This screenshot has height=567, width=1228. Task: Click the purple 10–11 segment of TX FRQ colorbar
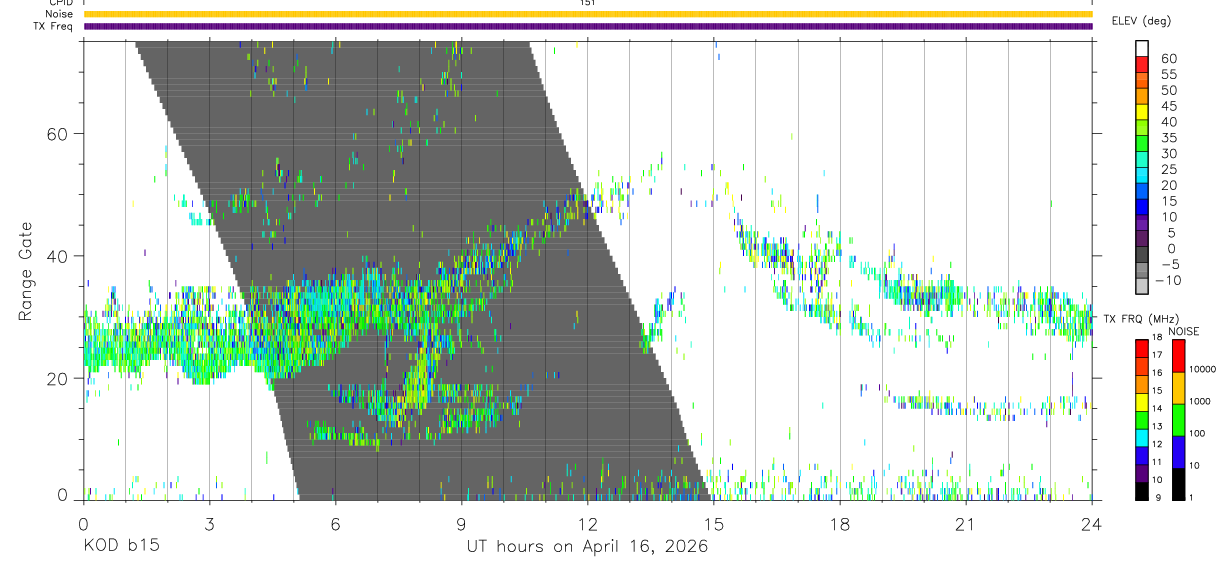pos(1142,473)
